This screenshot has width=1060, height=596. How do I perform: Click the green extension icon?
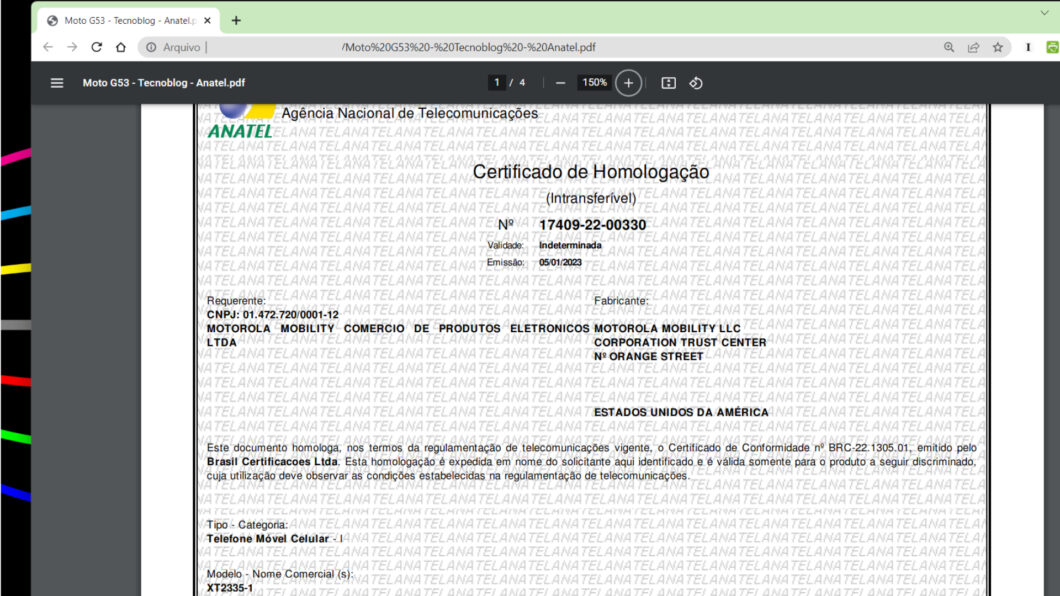coord(1053,47)
